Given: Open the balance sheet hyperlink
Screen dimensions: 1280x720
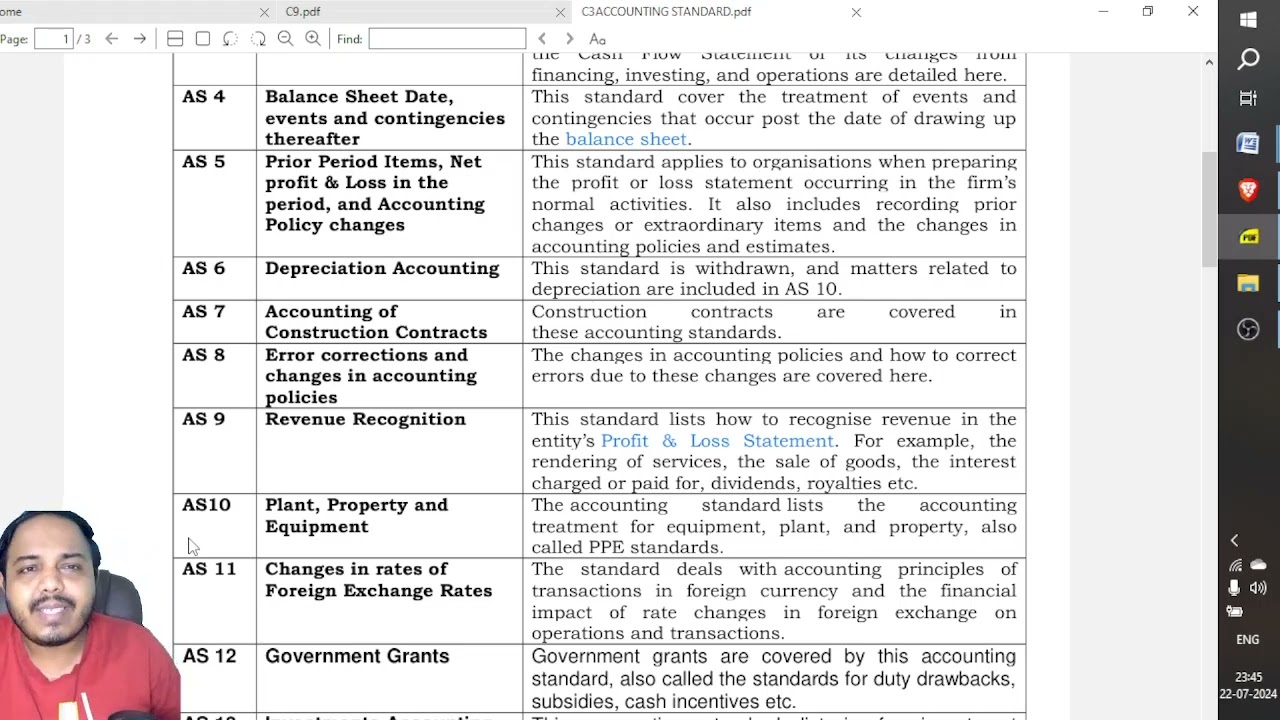Looking at the screenshot, I should click(x=626, y=139).
